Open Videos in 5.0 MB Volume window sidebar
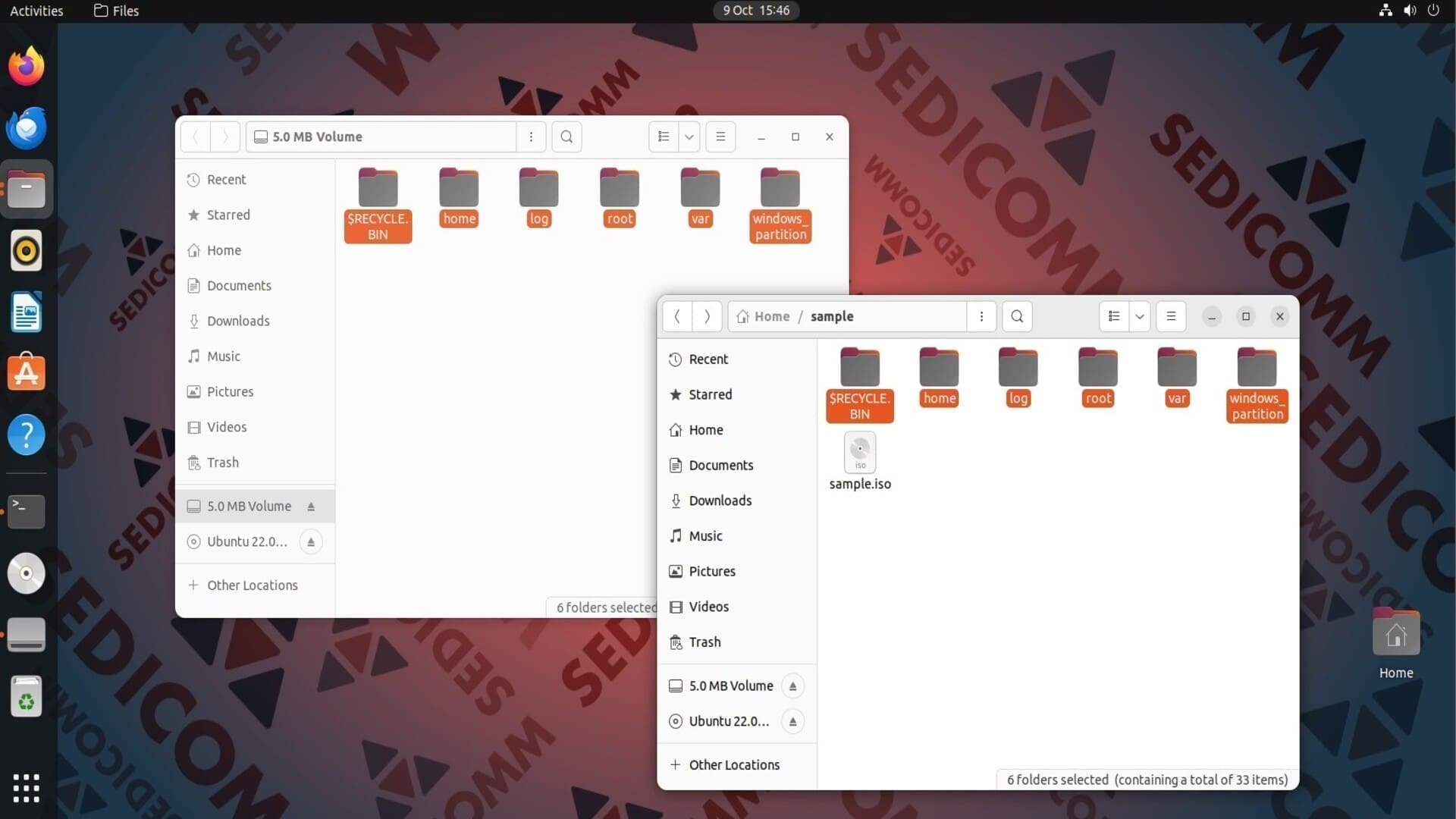Image resolution: width=1456 pixels, height=819 pixels. [x=256, y=427]
